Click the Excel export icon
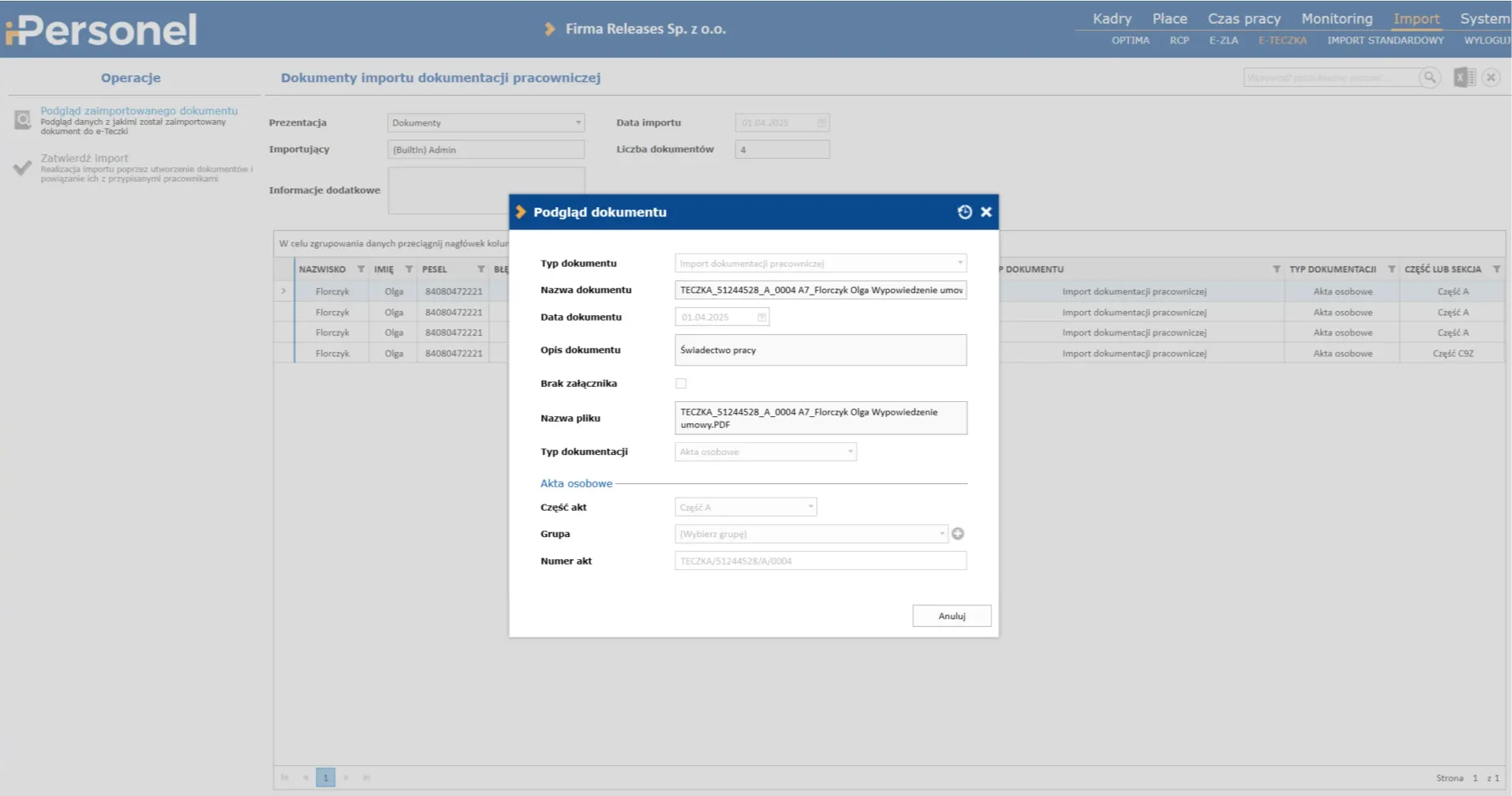This screenshot has height=796, width=1512. (1464, 77)
